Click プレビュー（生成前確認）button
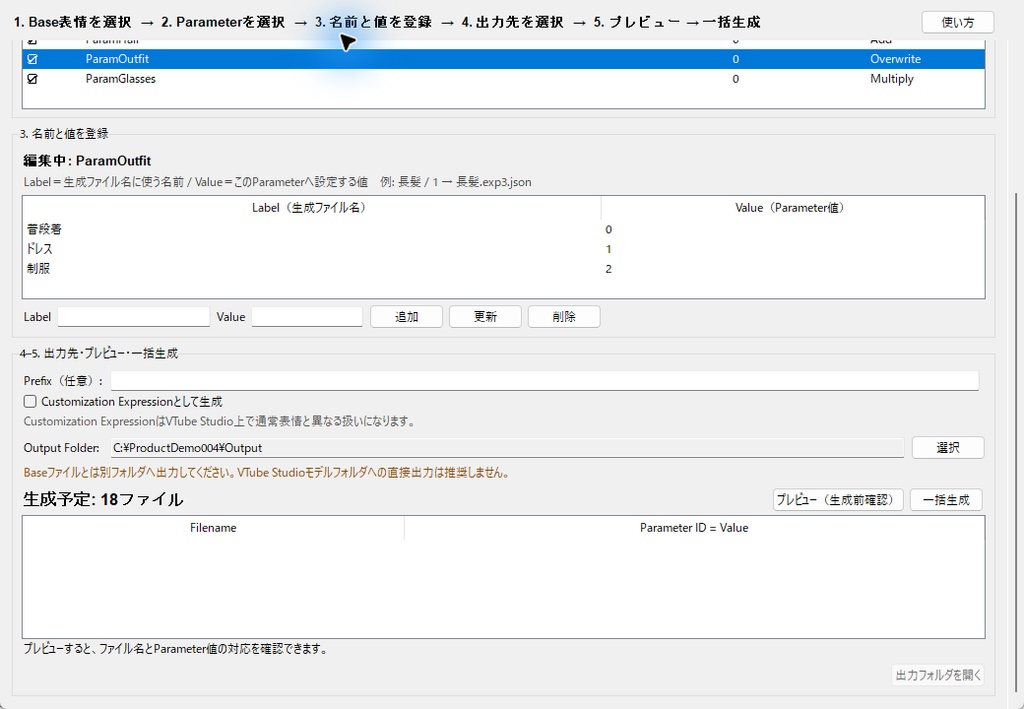The width and height of the screenshot is (1024, 709). (x=838, y=500)
